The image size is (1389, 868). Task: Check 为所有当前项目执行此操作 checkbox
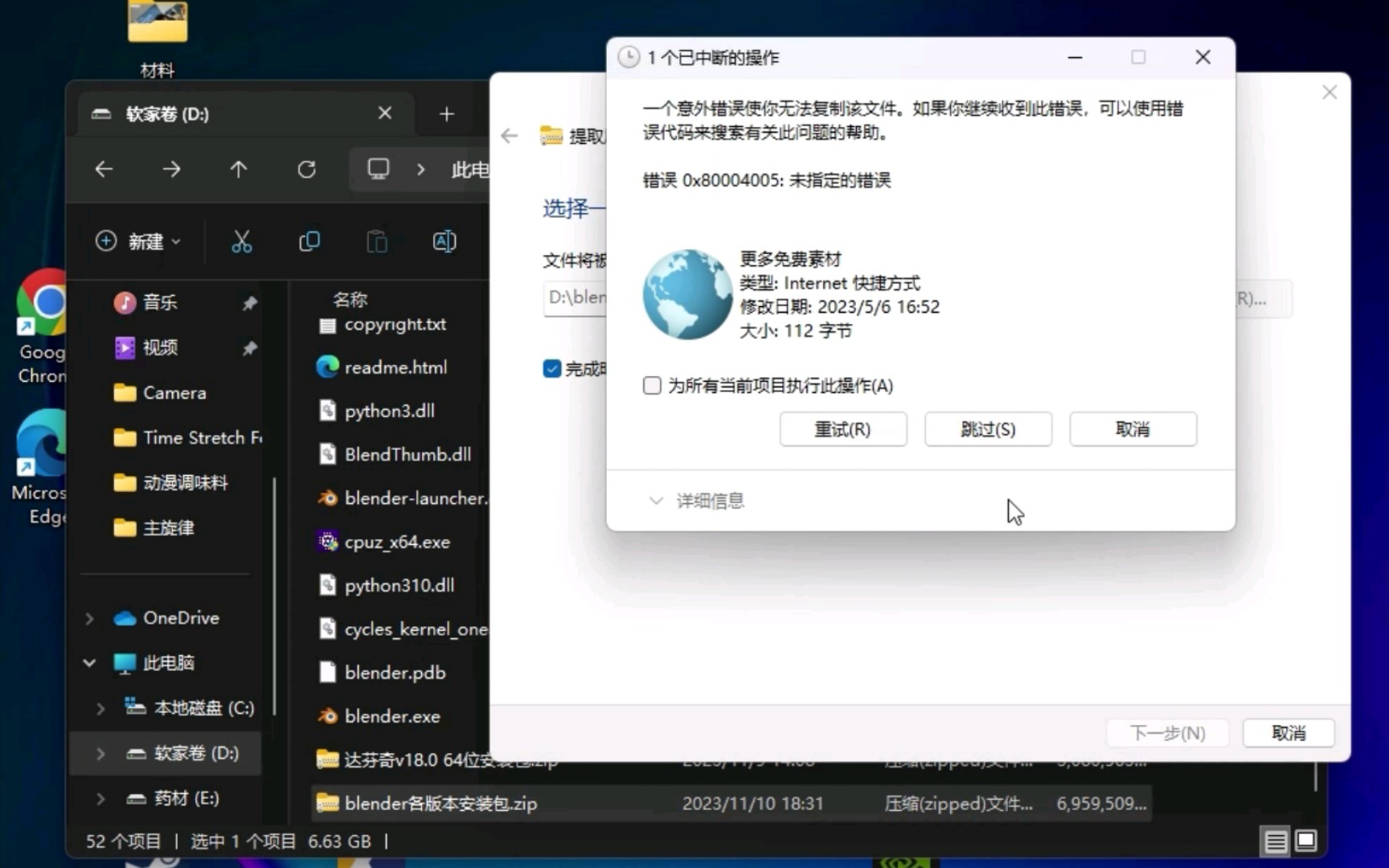[x=652, y=386]
